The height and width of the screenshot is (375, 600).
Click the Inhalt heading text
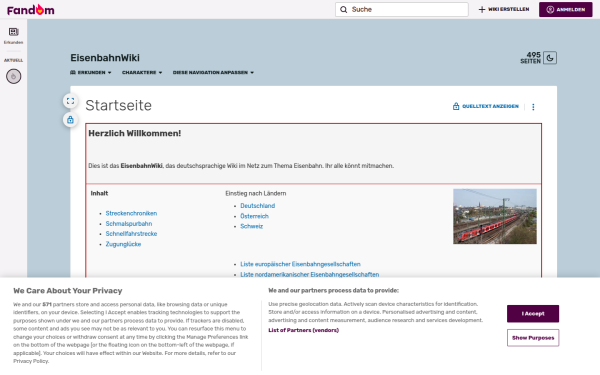point(99,194)
